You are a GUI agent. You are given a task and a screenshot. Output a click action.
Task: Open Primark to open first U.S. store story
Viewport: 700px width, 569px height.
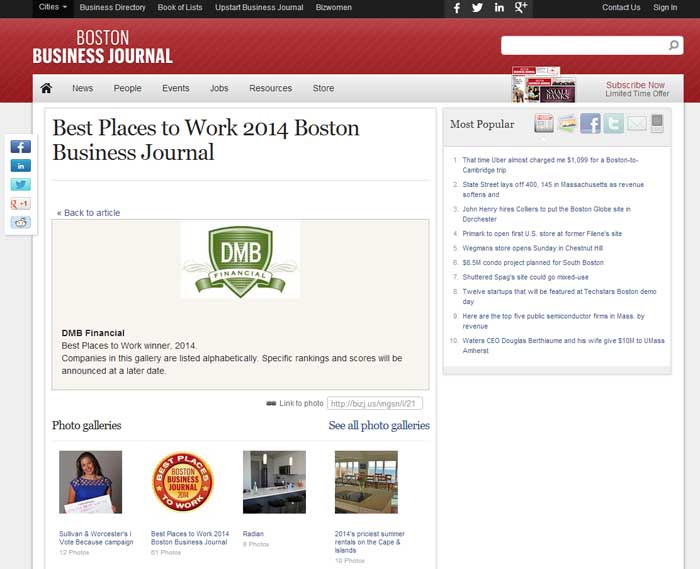point(542,233)
